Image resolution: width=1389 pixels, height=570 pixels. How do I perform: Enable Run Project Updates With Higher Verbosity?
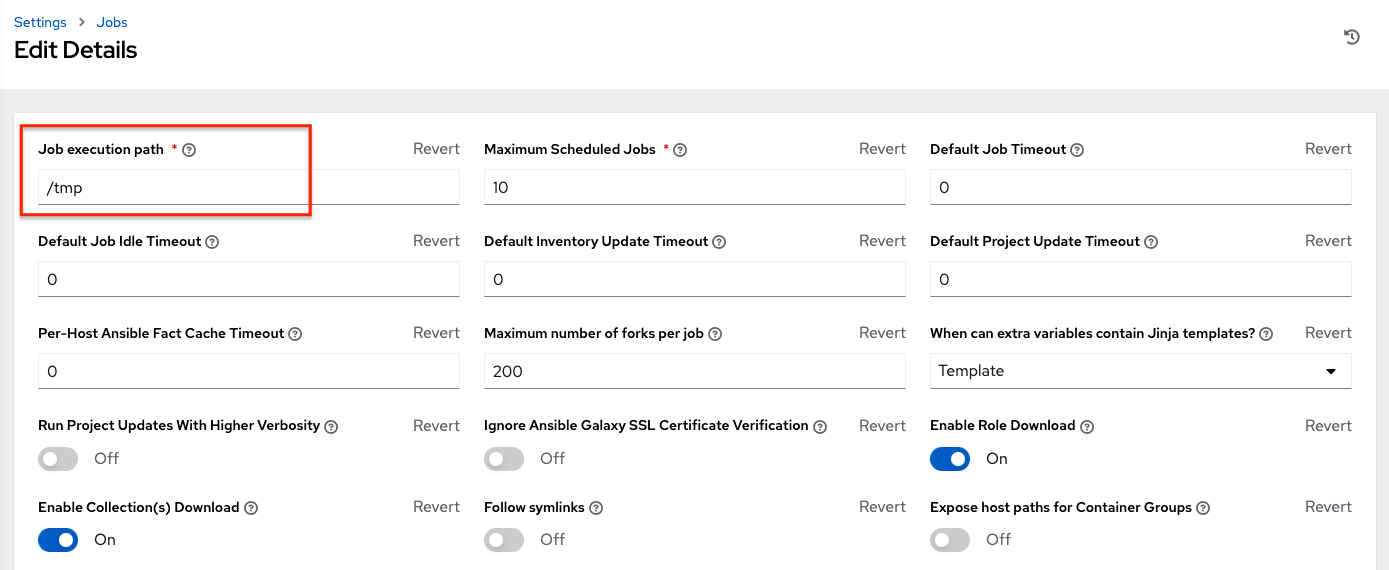click(58, 458)
